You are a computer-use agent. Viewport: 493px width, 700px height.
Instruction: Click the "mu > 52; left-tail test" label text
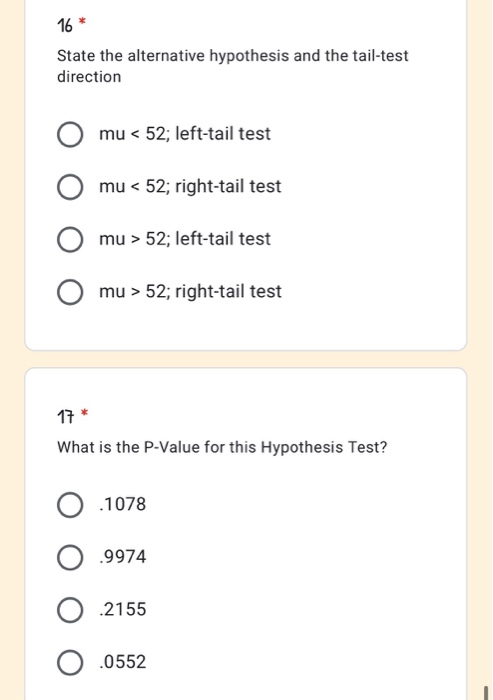[x=185, y=239]
